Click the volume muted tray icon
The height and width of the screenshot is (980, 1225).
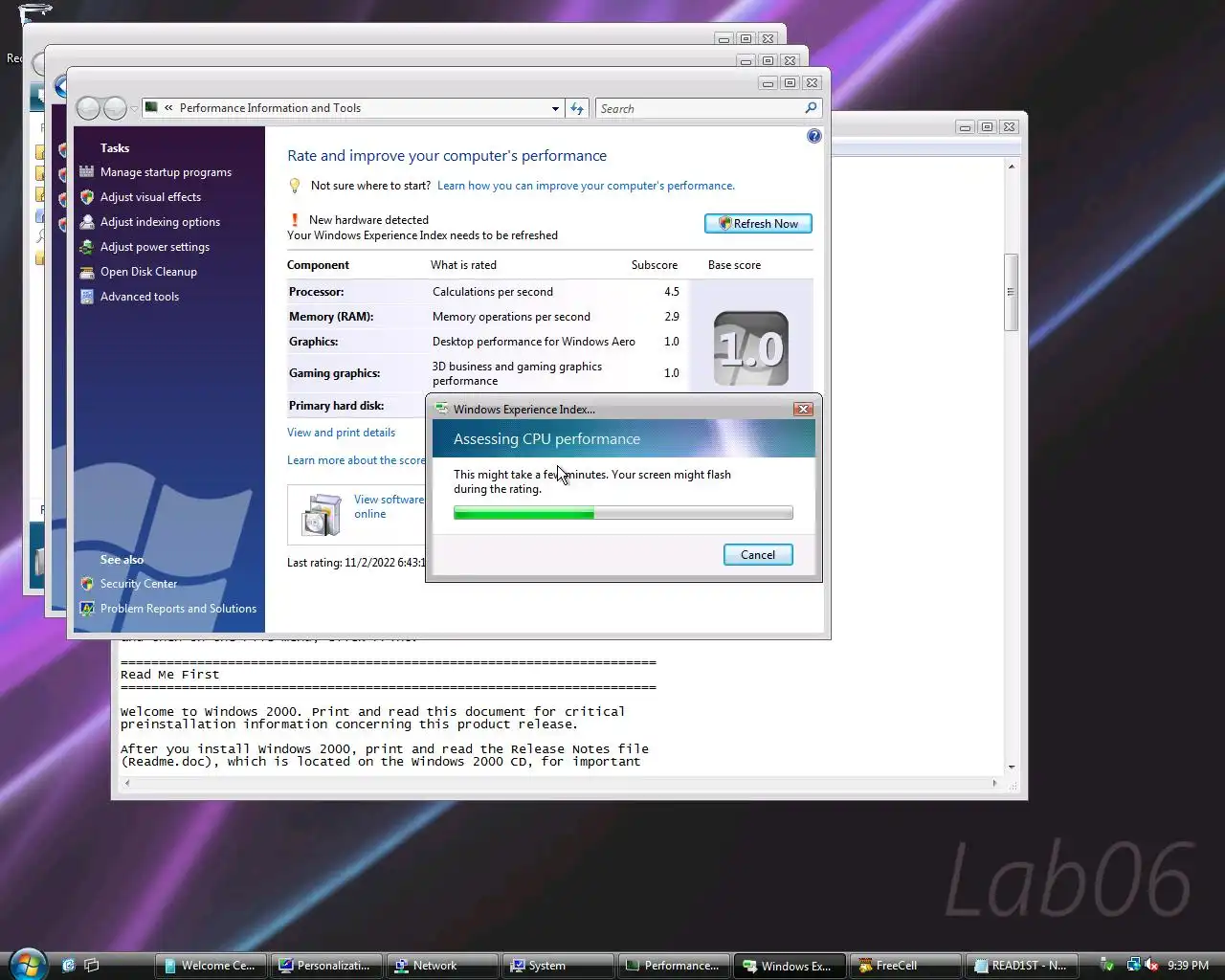click(x=1151, y=965)
